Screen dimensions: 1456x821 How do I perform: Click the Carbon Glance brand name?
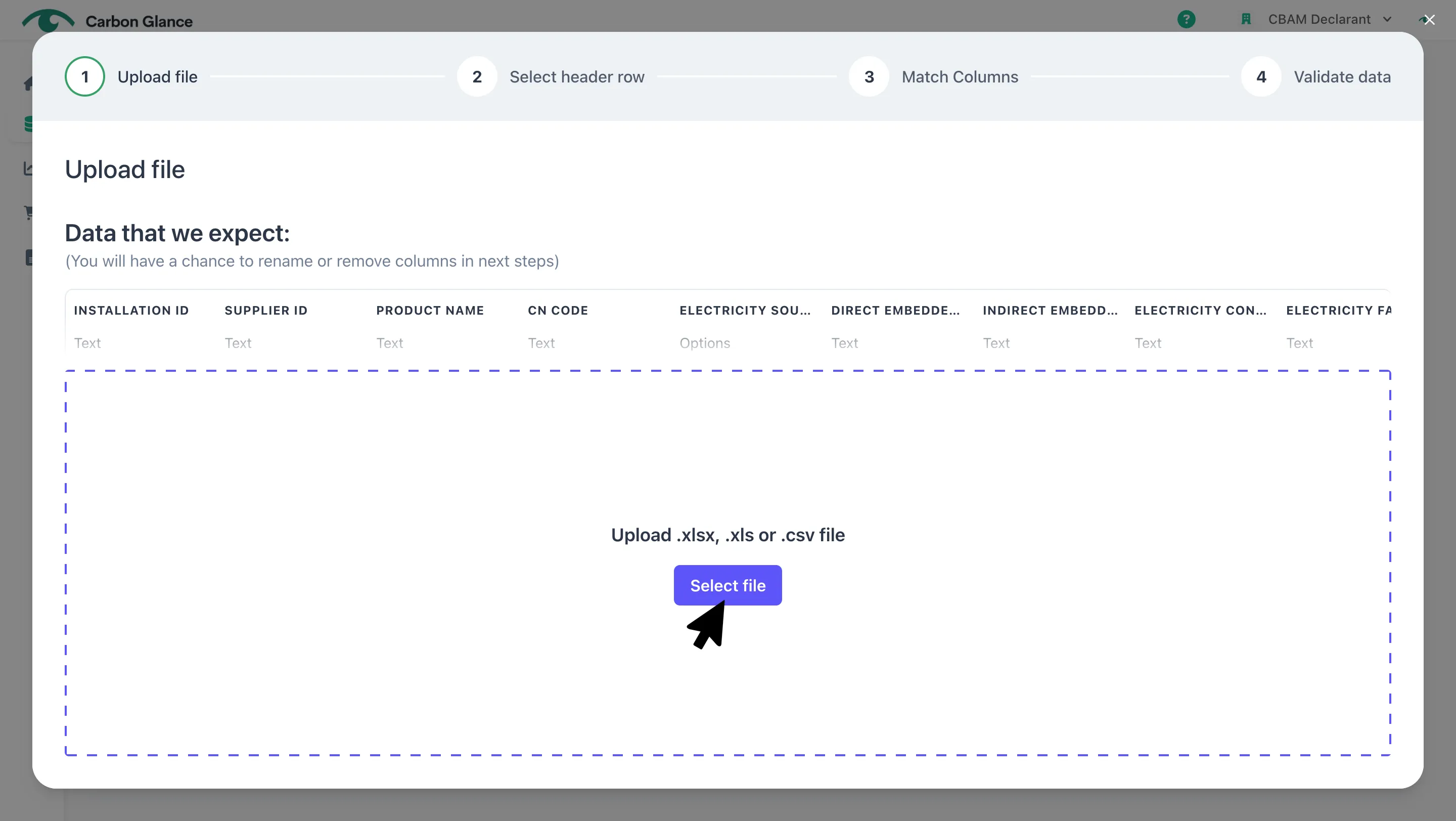tap(139, 21)
